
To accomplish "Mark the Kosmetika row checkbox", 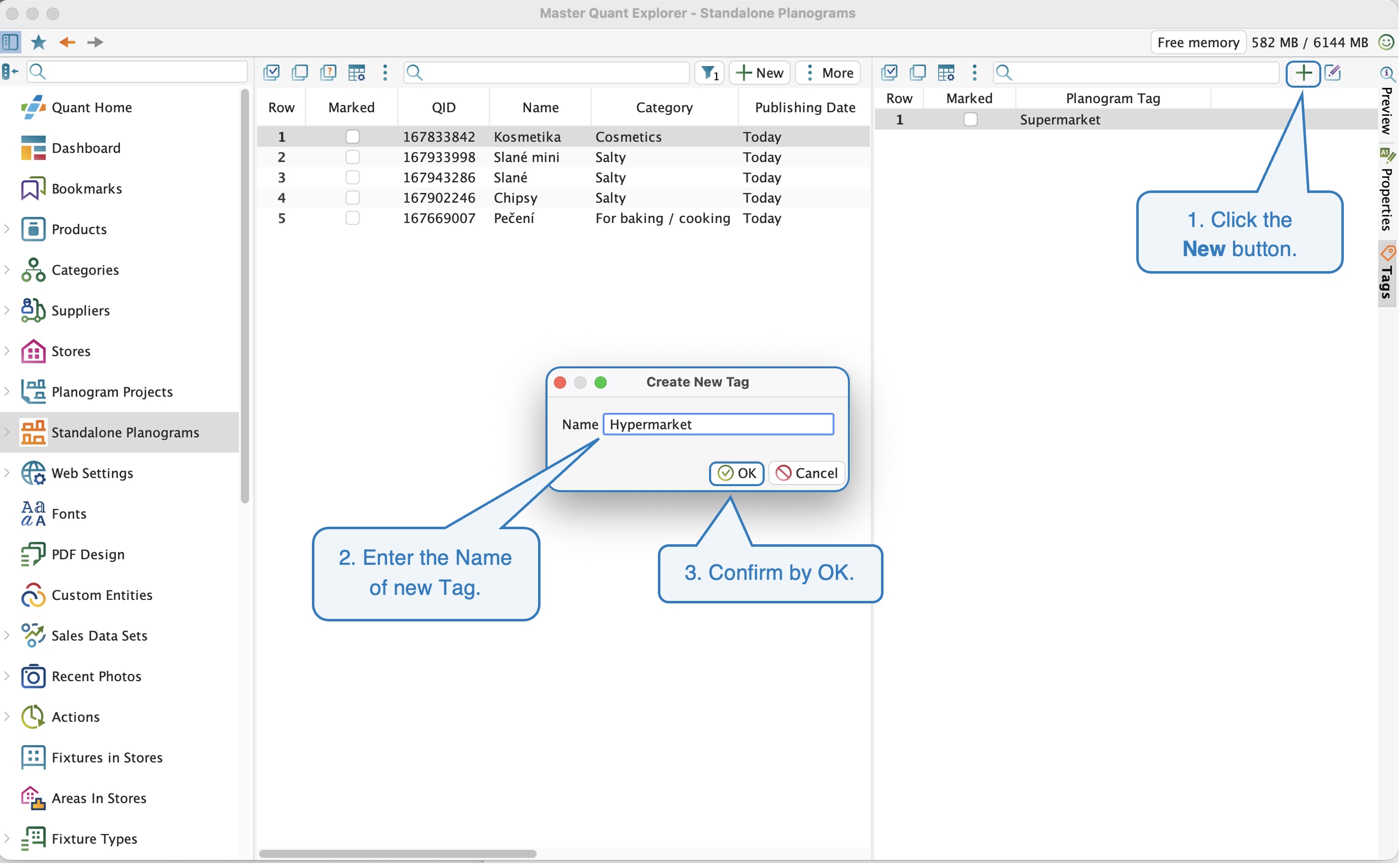I will click(x=353, y=137).
